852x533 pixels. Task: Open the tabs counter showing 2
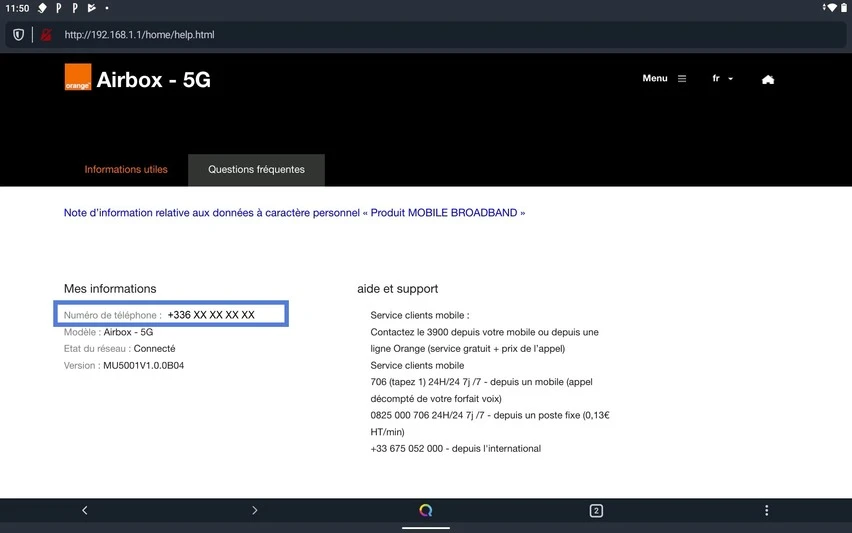[x=596, y=511]
